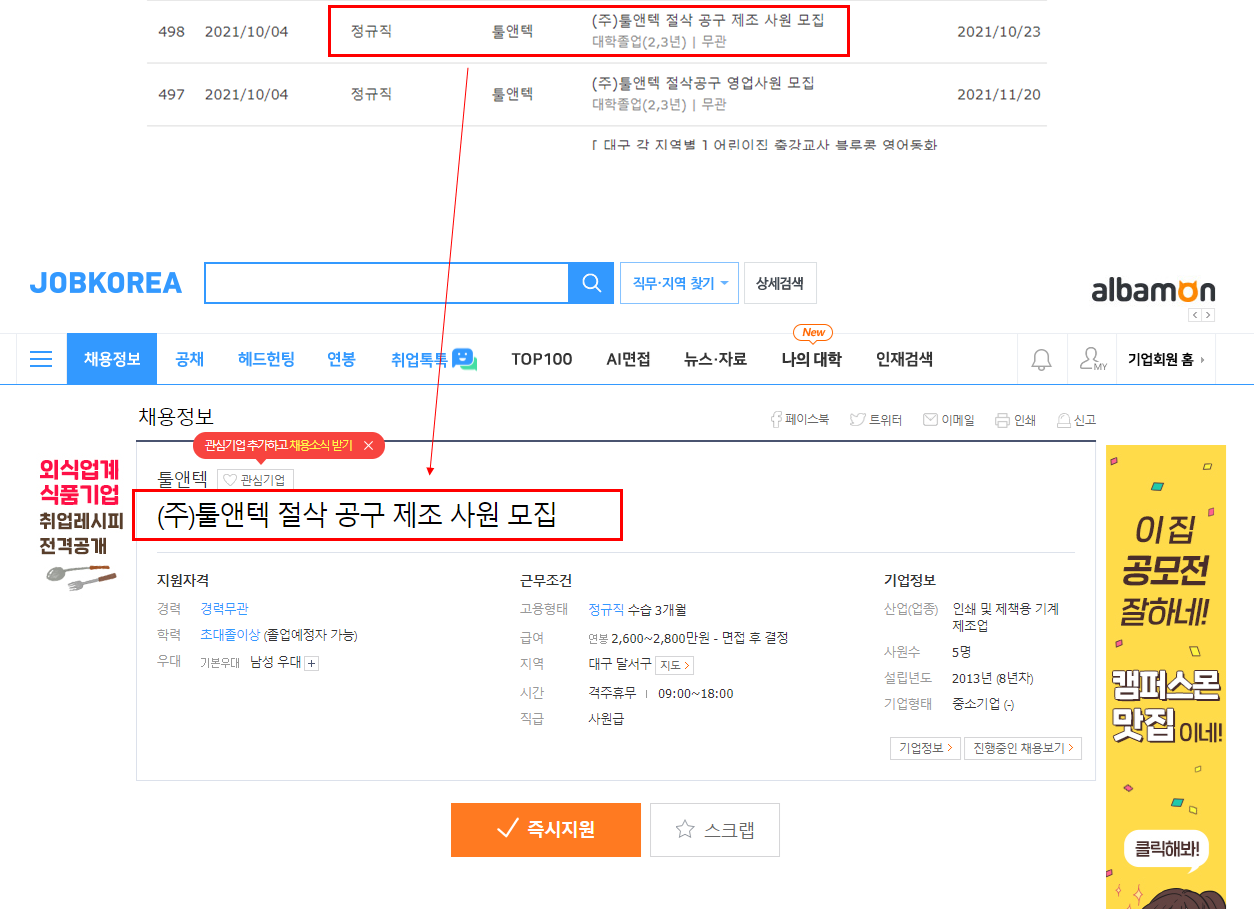Report the posting with 신고

1076,420
